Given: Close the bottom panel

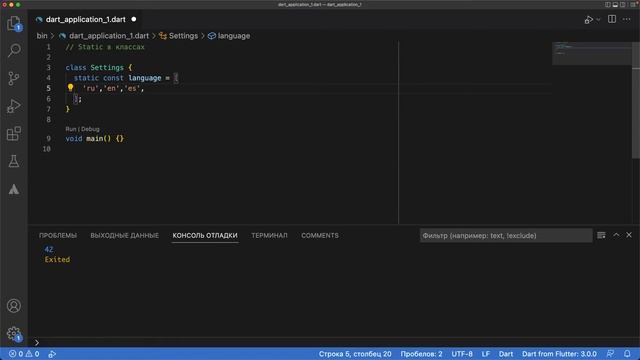Looking at the screenshot, I should point(629,235).
